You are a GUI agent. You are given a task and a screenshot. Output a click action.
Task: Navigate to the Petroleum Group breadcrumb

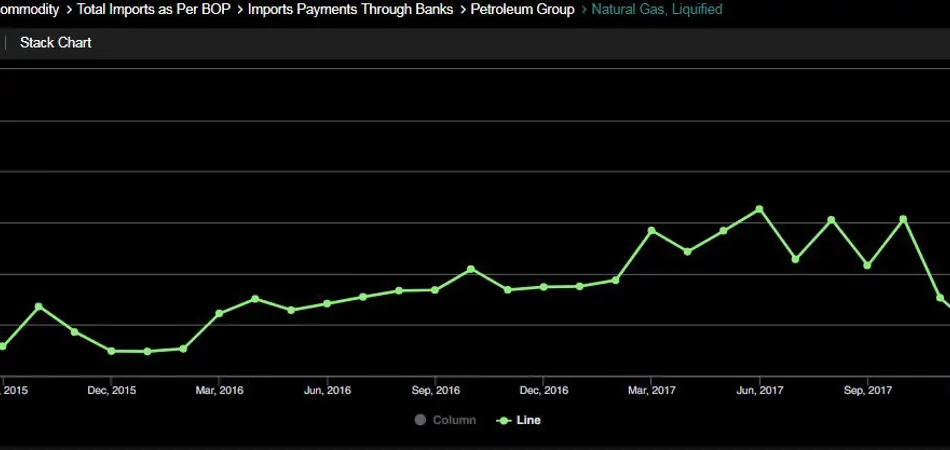522,9
